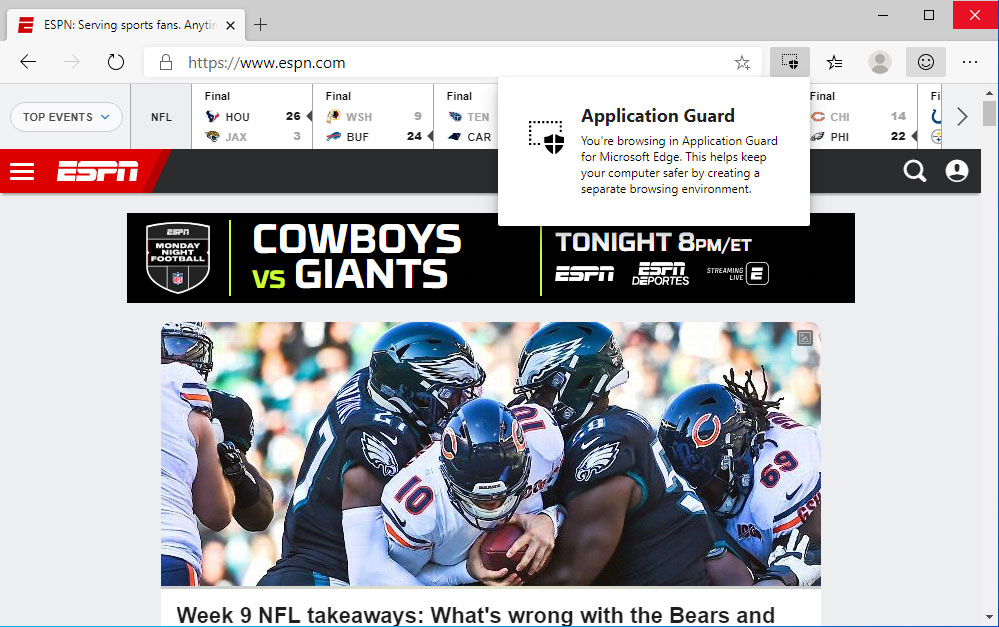Click the Philadelphia Eagles team logo in scoreboard

[817, 136]
